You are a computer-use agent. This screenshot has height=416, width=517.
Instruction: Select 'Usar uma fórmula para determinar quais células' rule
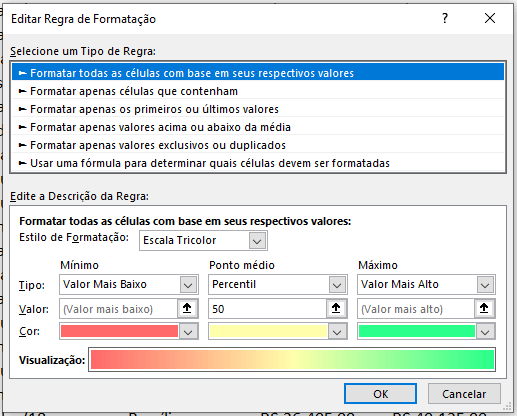point(258,163)
